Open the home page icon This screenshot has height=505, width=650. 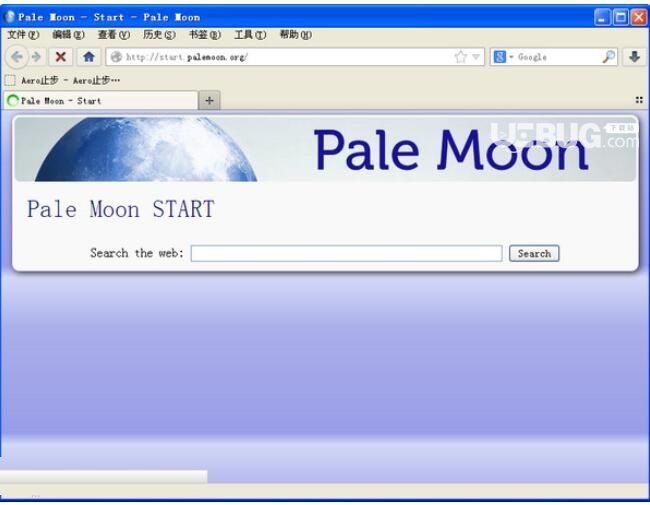[89, 57]
